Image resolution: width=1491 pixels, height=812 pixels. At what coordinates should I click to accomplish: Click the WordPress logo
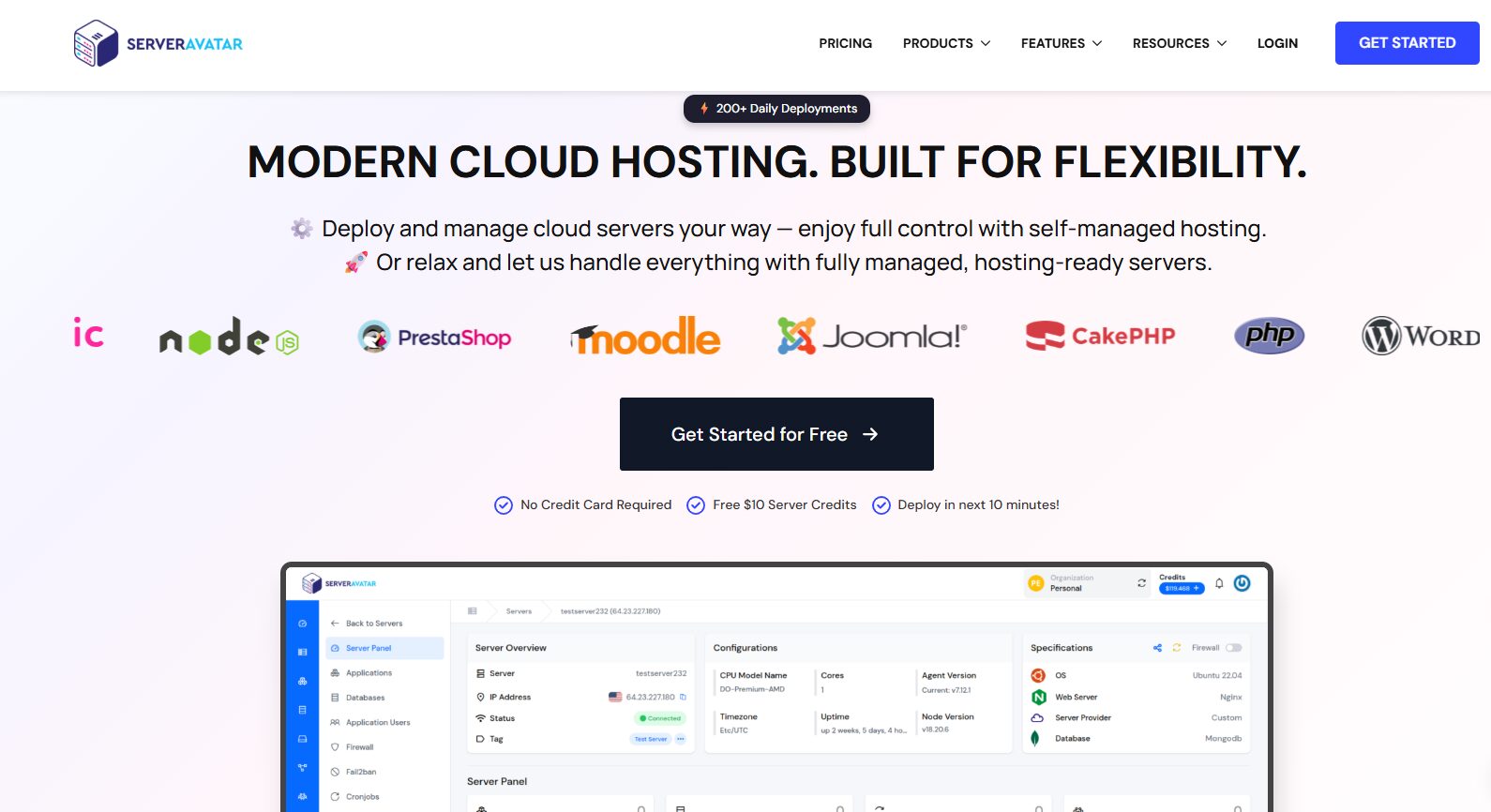pos(1421,336)
